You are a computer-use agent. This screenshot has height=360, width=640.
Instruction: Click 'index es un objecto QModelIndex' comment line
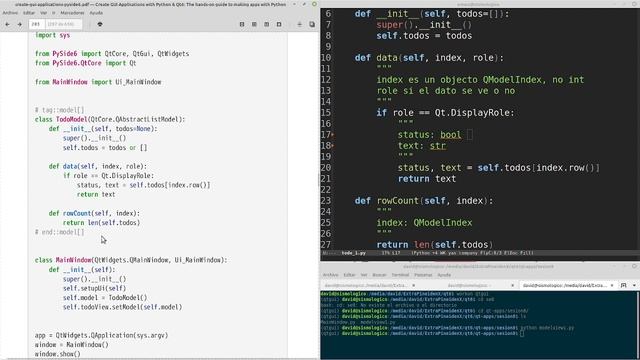pos(480,80)
